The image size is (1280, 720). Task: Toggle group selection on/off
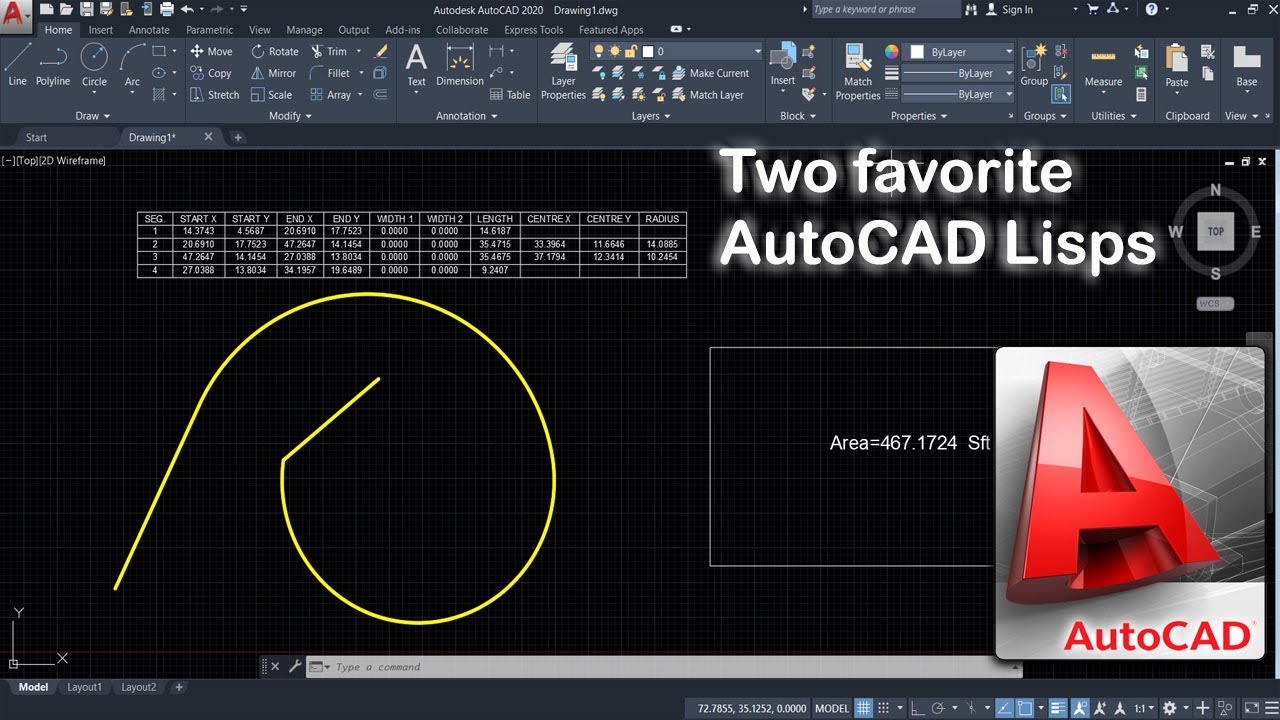1061,94
